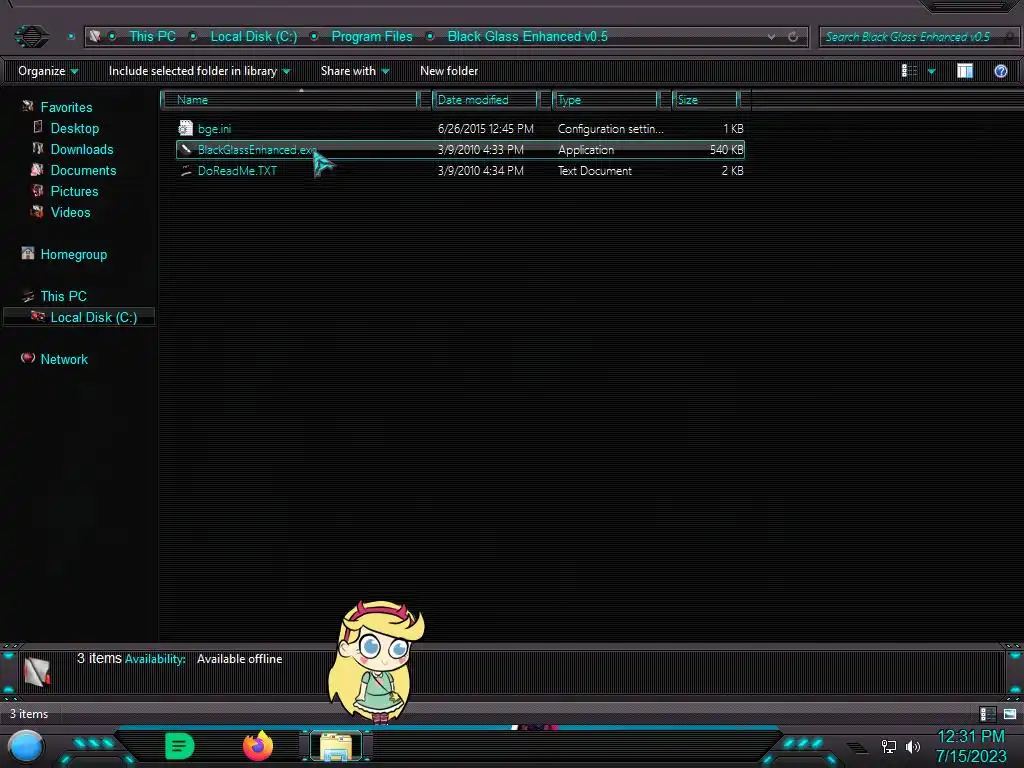Sort by the Type column header
This screenshot has width=1024, height=768.
pos(605,99)
